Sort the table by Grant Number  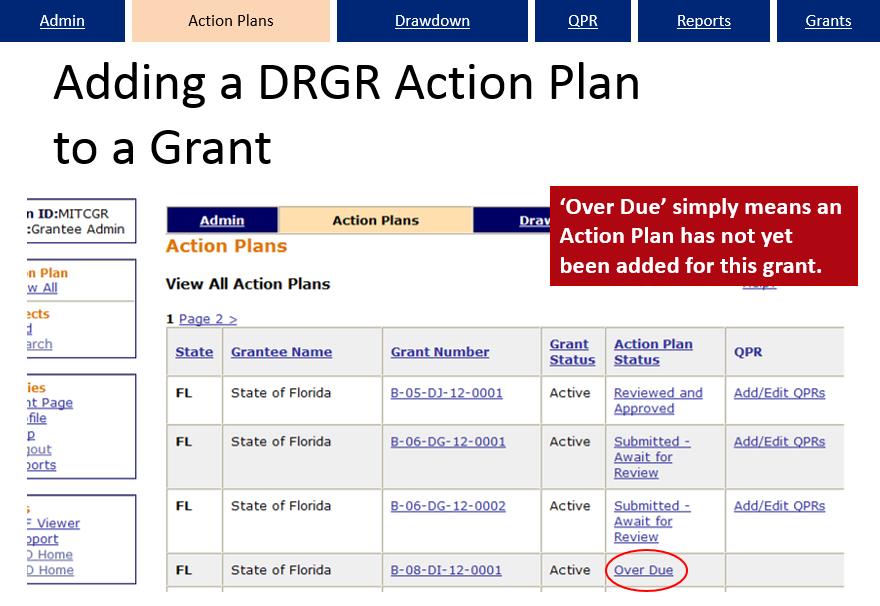point(439,351)
